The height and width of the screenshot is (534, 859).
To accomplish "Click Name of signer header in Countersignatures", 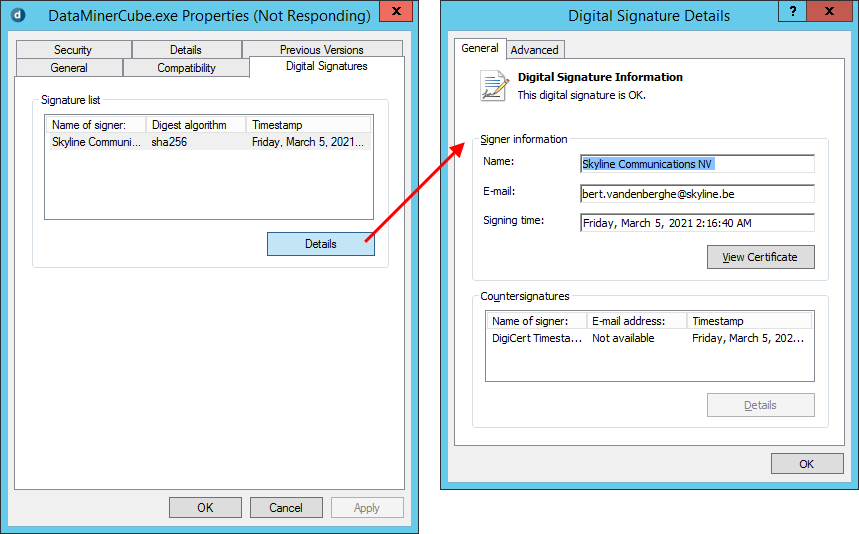I will tap(536, 321).
